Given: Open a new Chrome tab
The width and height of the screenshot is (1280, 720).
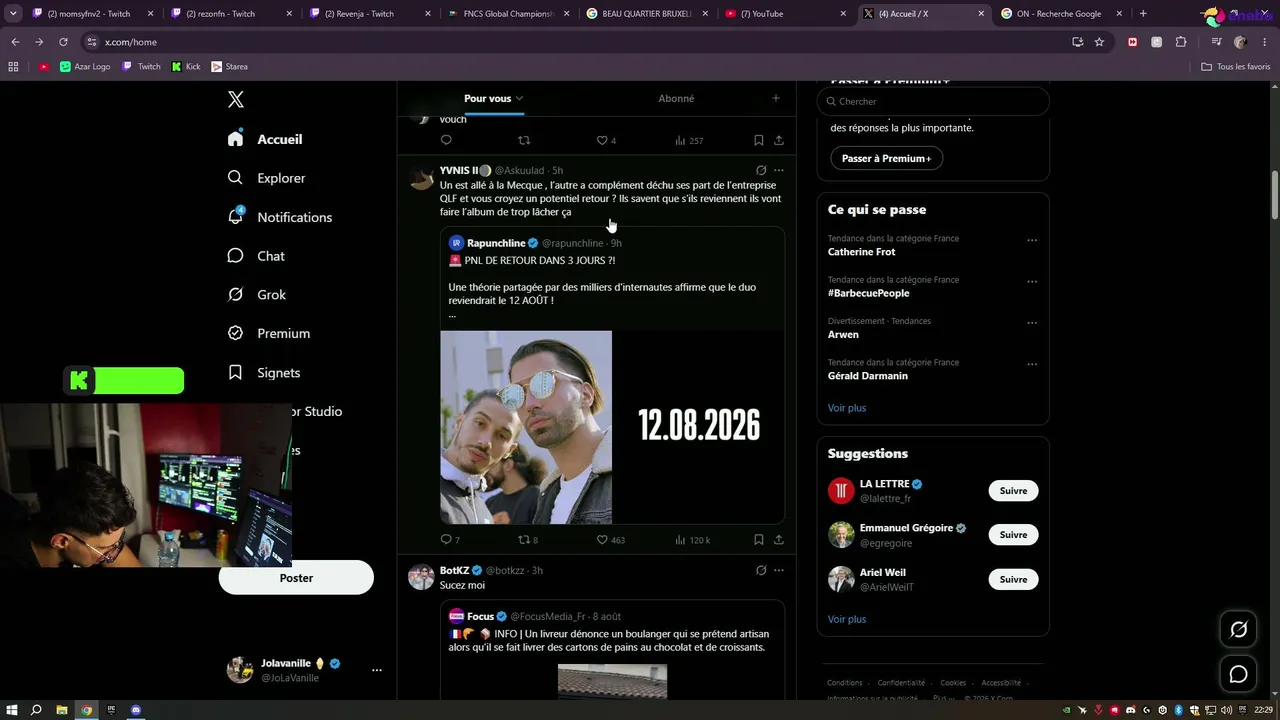Looking at the screenshot, I should [x=1143, y=14].
